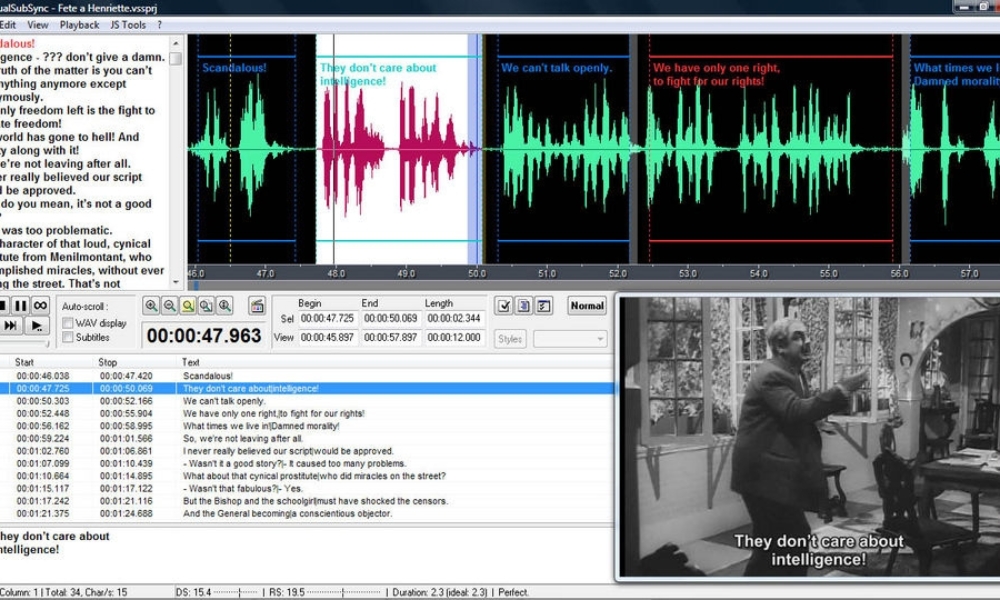This screenshot has width=1000, height=600.
Task: Select row 'They don't care about|intelligence!'
Action: point(307,388)
